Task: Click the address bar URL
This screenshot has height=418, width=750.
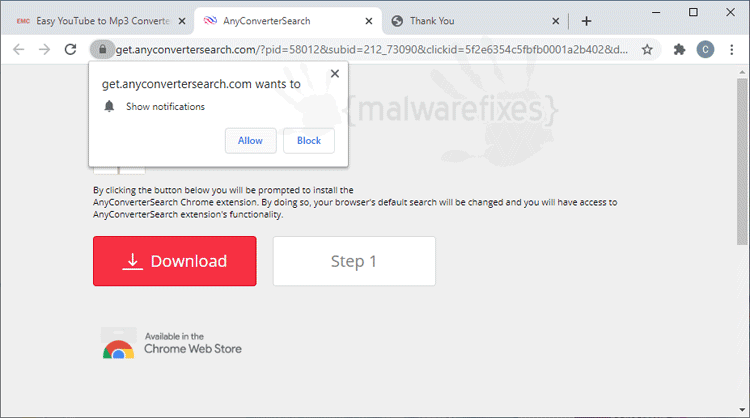Action: 372,49
